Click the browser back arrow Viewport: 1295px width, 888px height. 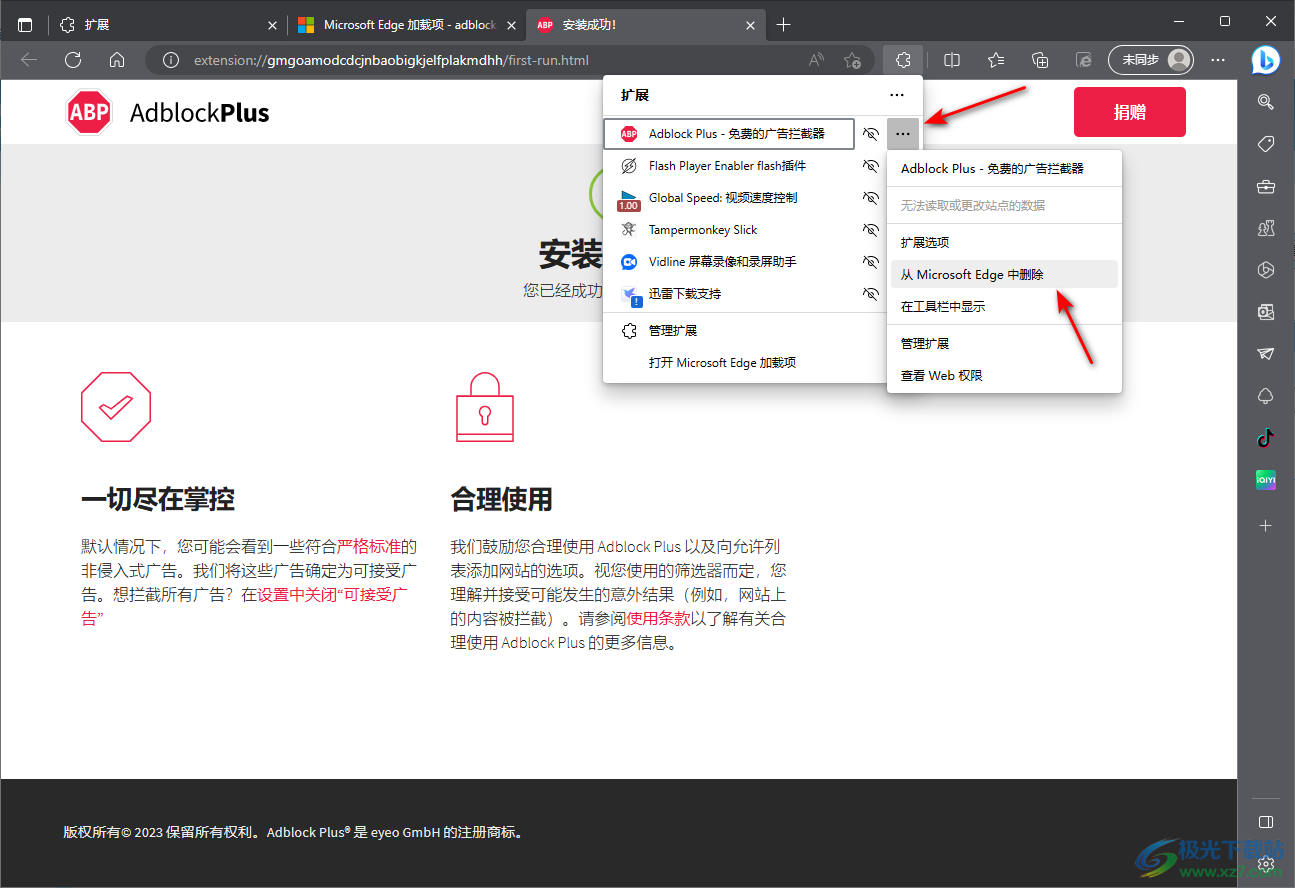tap(29, 60)
